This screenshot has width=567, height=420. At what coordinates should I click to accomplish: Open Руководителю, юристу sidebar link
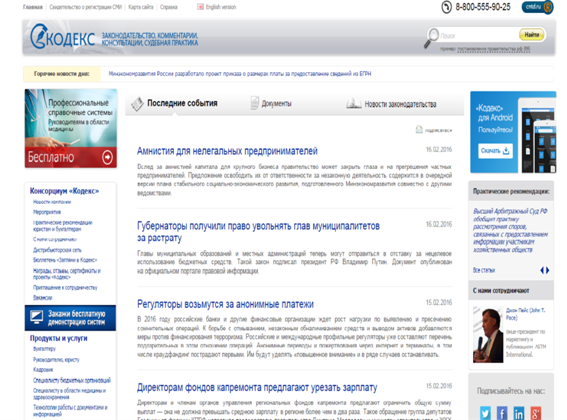[x=56, y=360]
